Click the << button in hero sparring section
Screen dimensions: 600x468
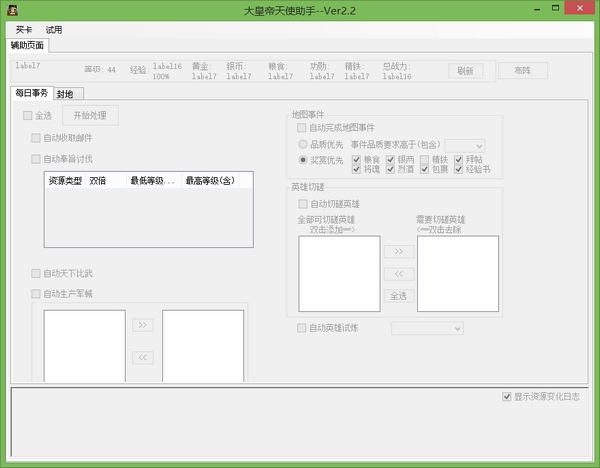[398, 273]
